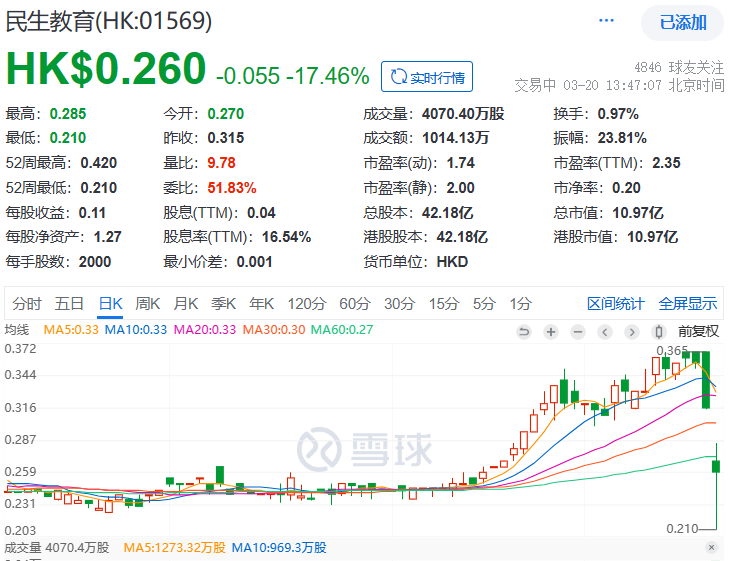
Task: Click the 实时行情 refresh button
Action: click(427, 77)
